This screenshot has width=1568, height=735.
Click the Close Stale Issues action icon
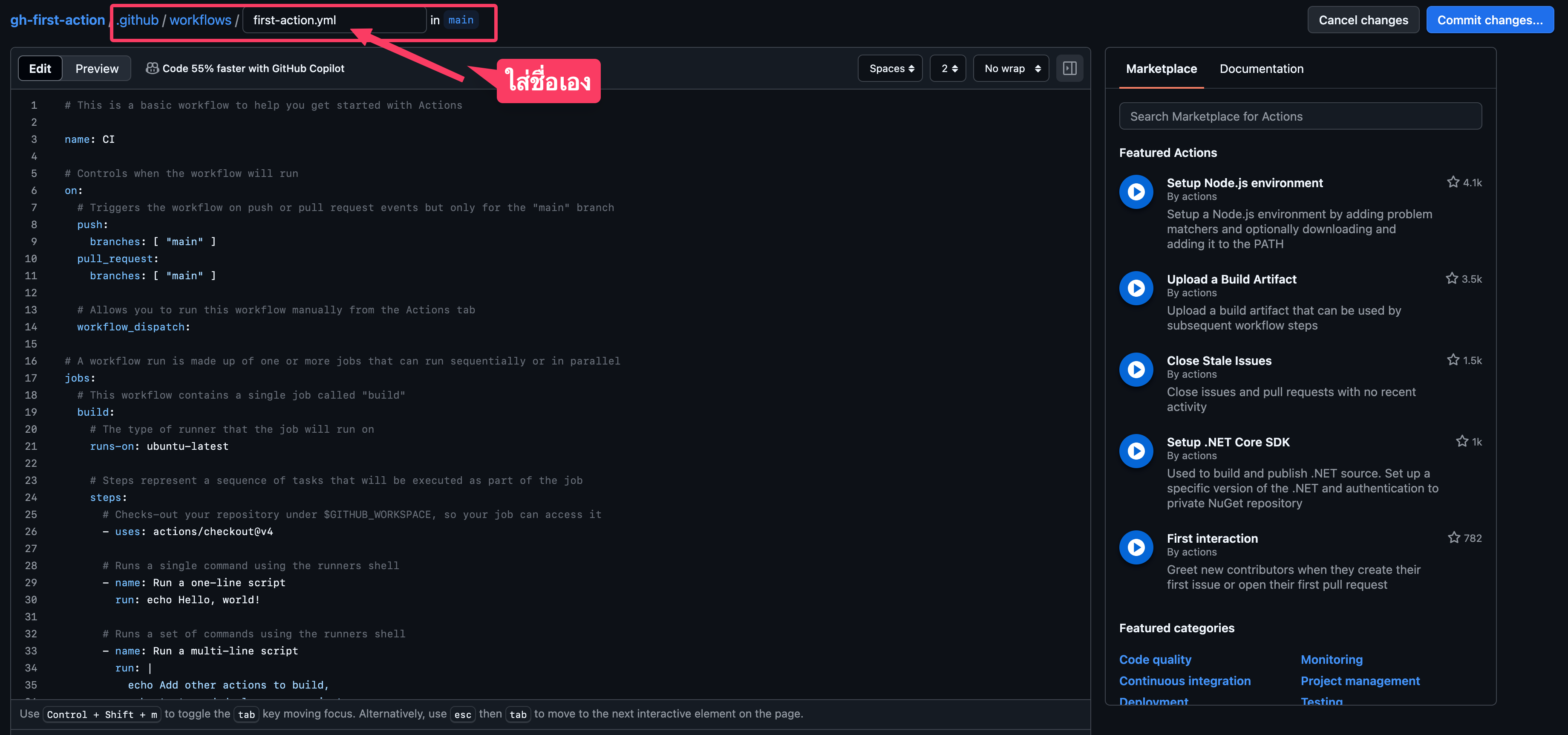pos(1136,370)
